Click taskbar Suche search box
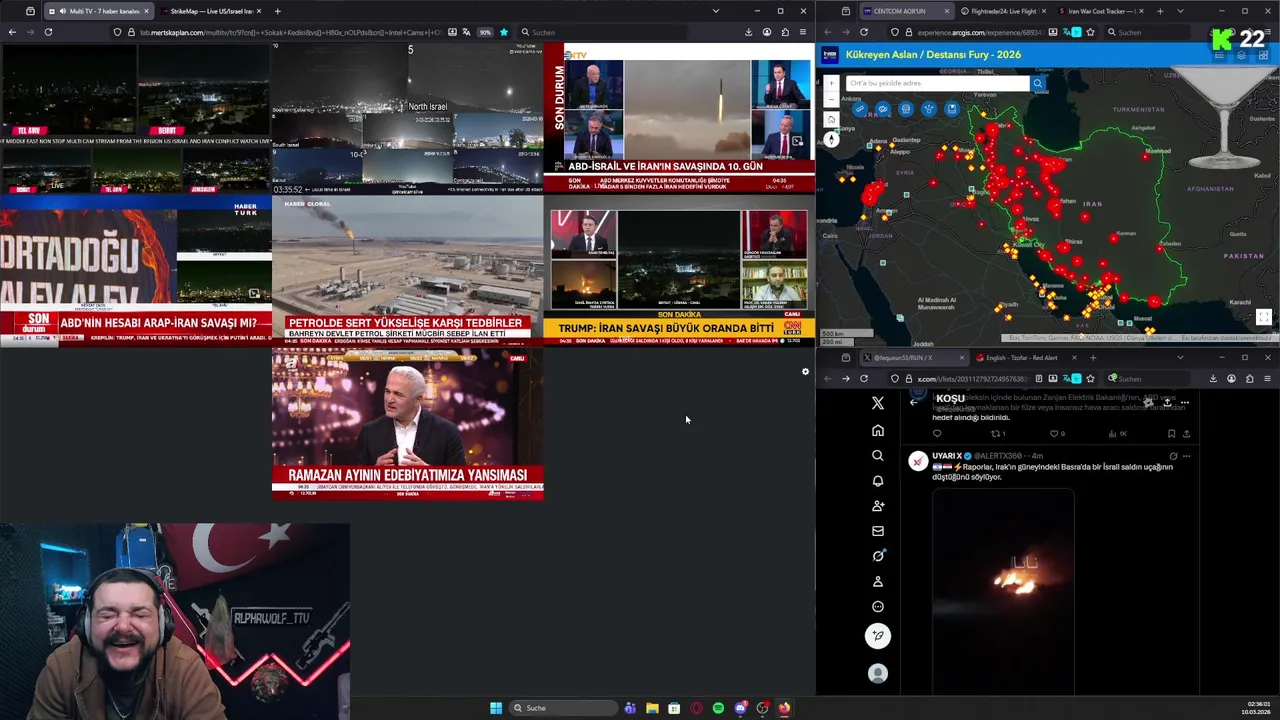 (x=563, y=708)
